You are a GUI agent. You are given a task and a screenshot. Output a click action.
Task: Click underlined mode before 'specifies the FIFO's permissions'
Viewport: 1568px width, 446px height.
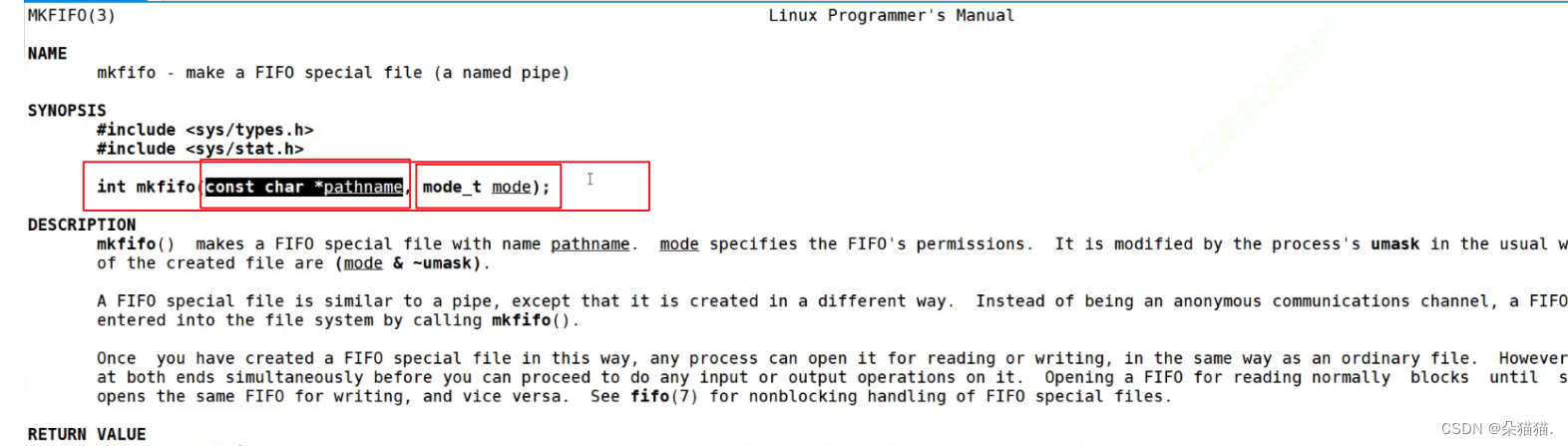click(679, 244)
